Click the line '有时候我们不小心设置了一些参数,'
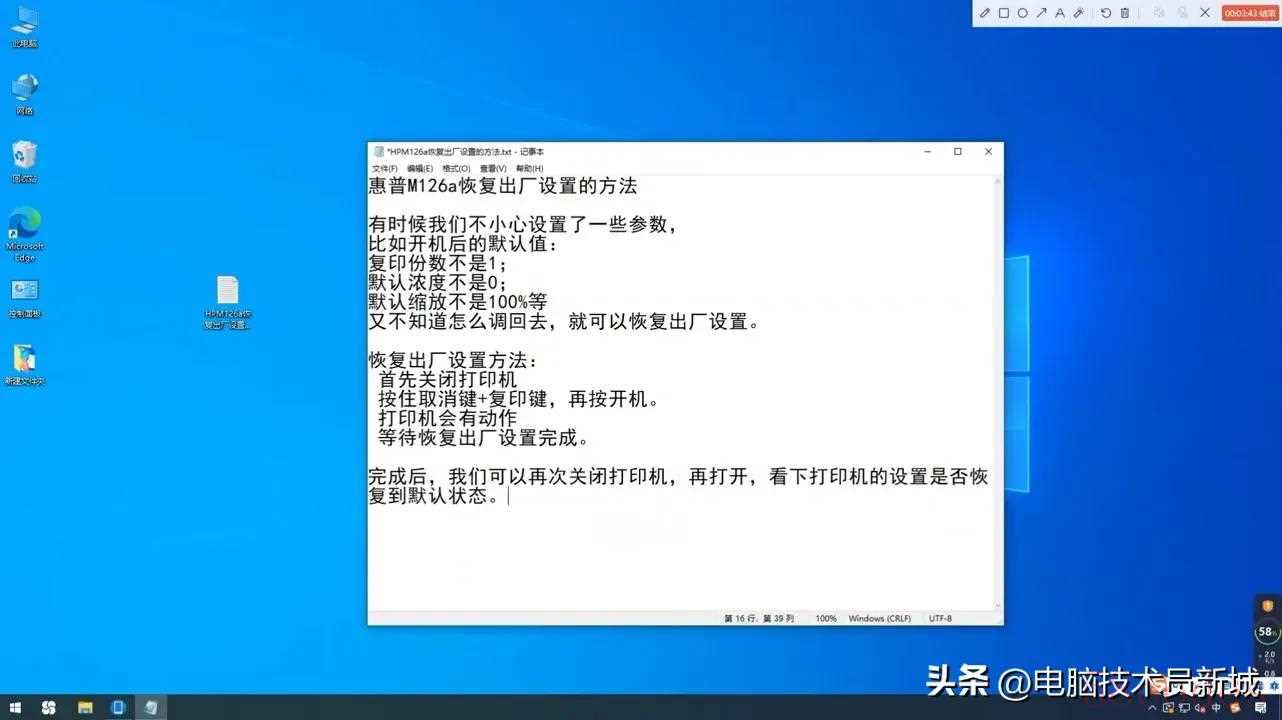The image size is (1282, 720). (524, 225)
